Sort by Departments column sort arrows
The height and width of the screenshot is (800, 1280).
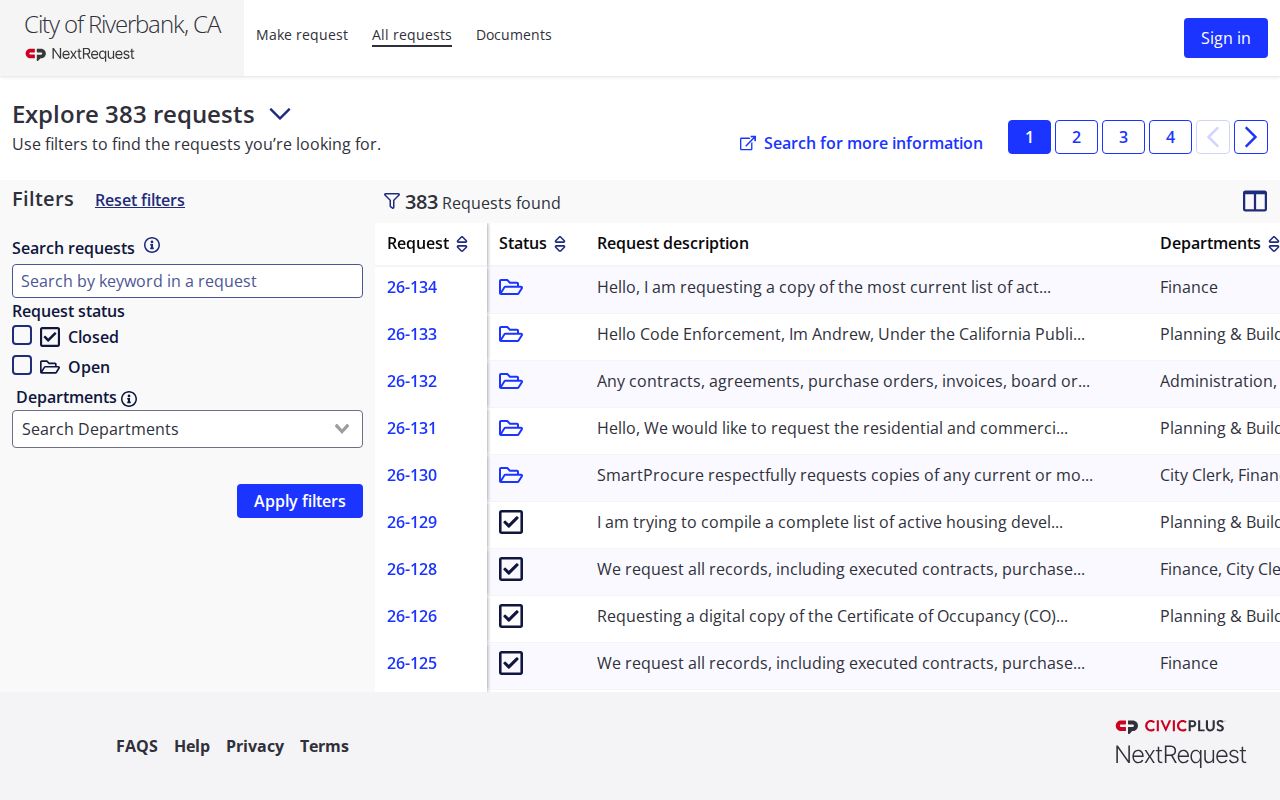pyautogui.click(x=1273, y=244)
